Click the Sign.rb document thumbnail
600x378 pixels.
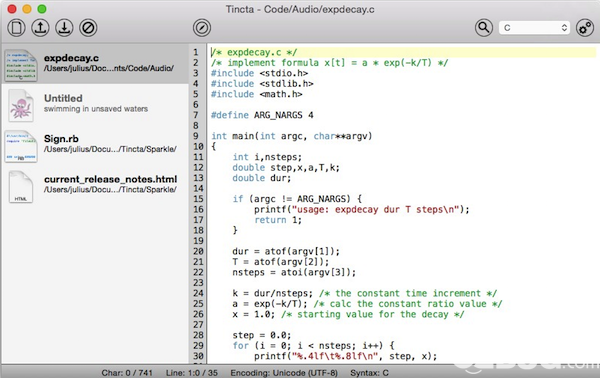(x=21, y=146)
